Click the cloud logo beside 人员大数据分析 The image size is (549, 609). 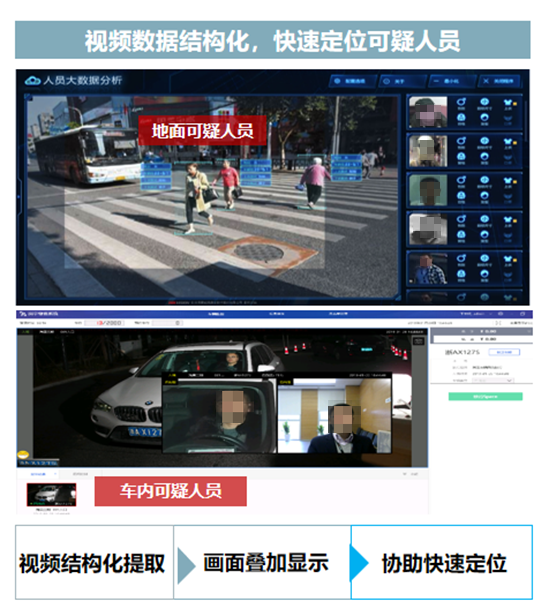coord(33,80)
